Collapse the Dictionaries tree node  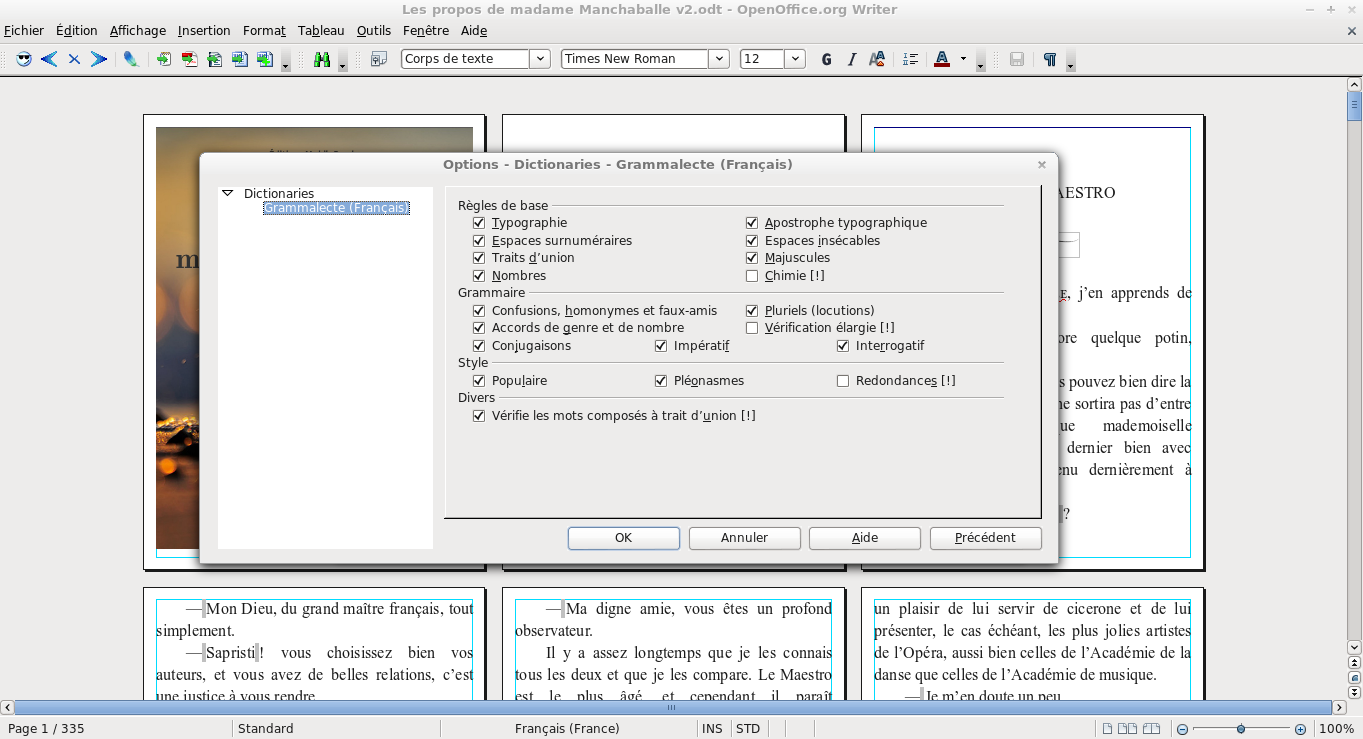coord(227,193)
